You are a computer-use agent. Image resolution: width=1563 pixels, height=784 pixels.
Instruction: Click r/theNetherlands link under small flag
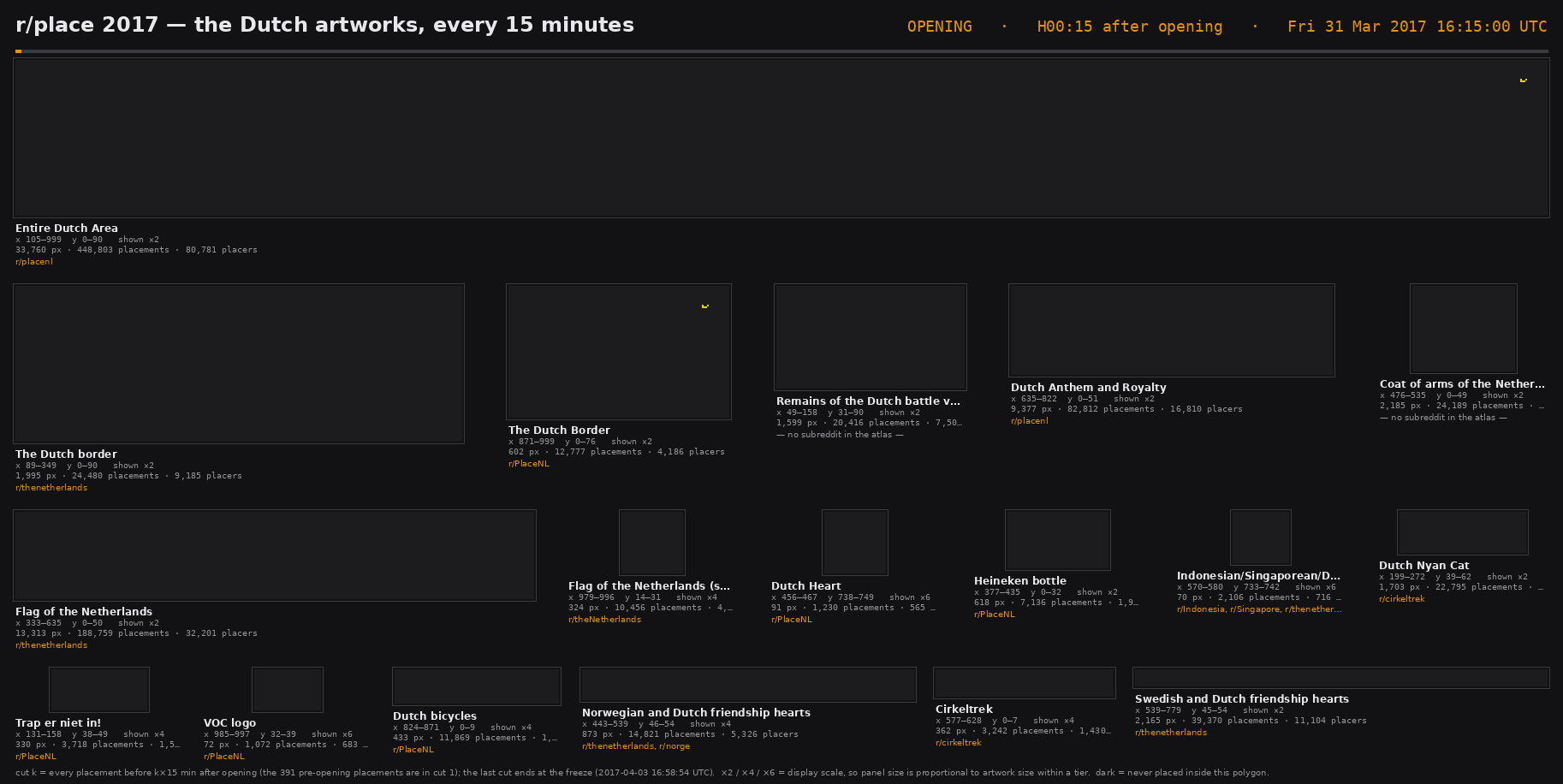coord(604,620)
